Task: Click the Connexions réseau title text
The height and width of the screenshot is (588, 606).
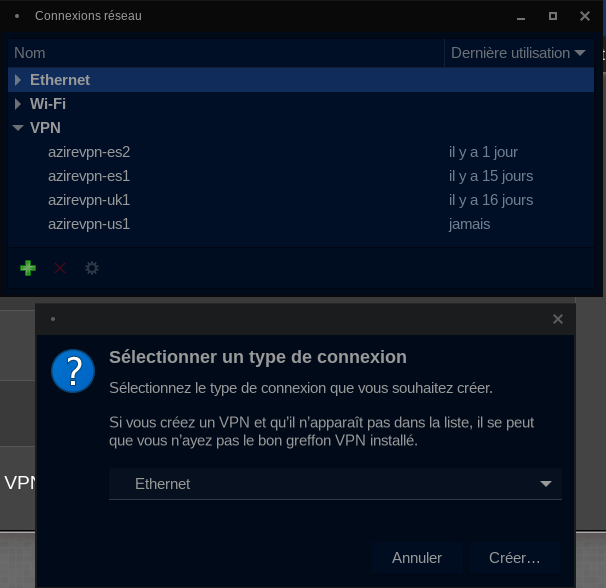Action: click(x=88, y=16)
